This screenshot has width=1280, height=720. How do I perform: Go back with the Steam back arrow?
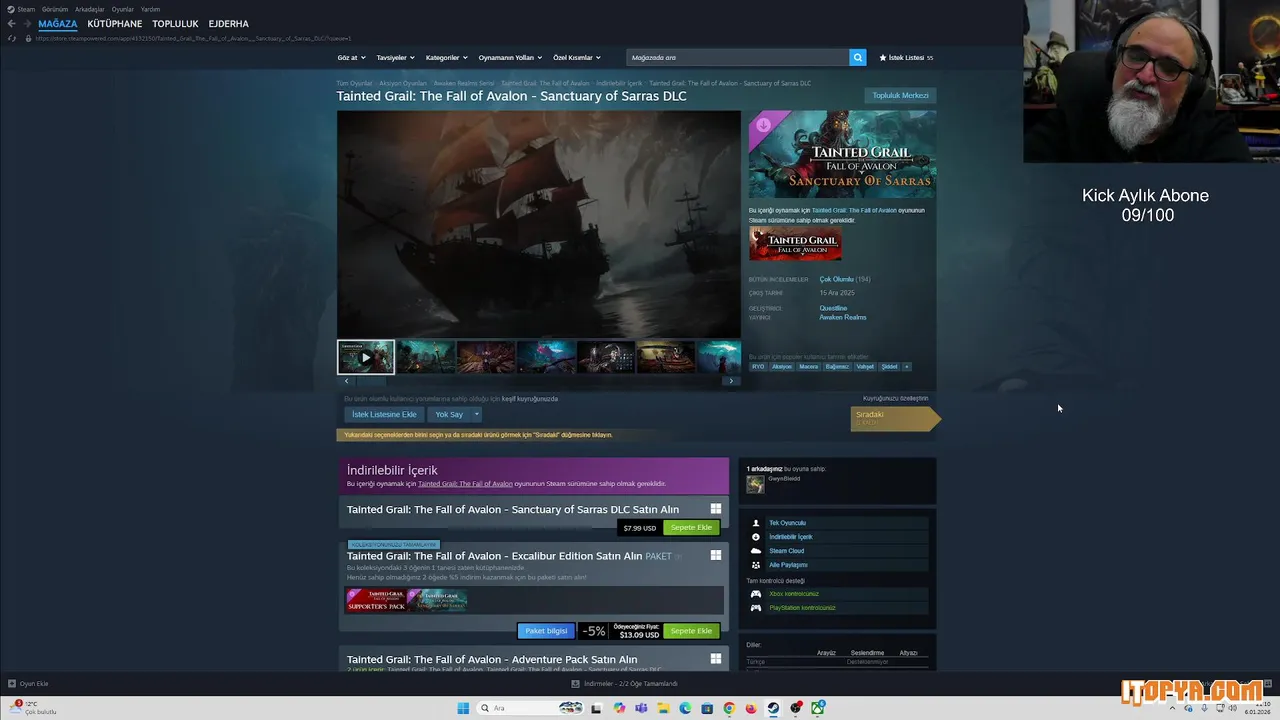tap(11, 24)
